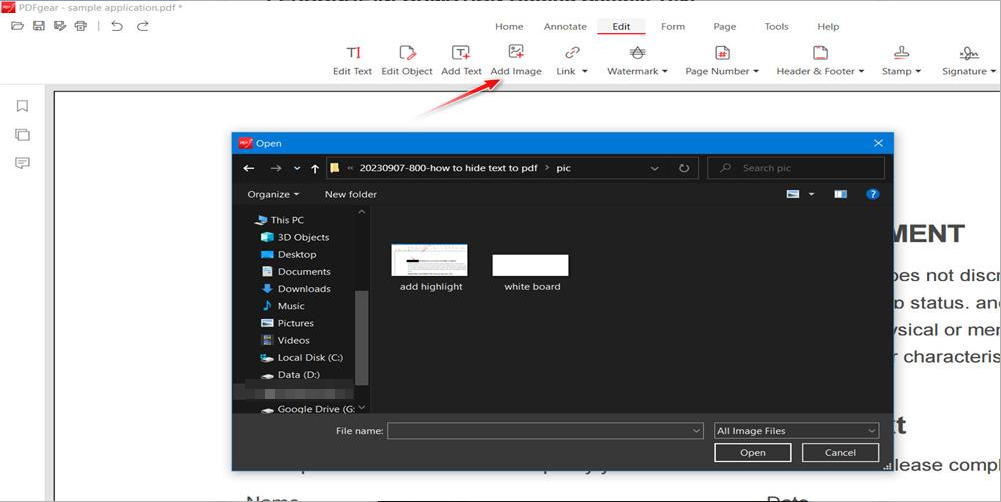The height and width of the screenshot is (502, 1001).
Task: Click the Search pic field
Action: tap(796, 168)
